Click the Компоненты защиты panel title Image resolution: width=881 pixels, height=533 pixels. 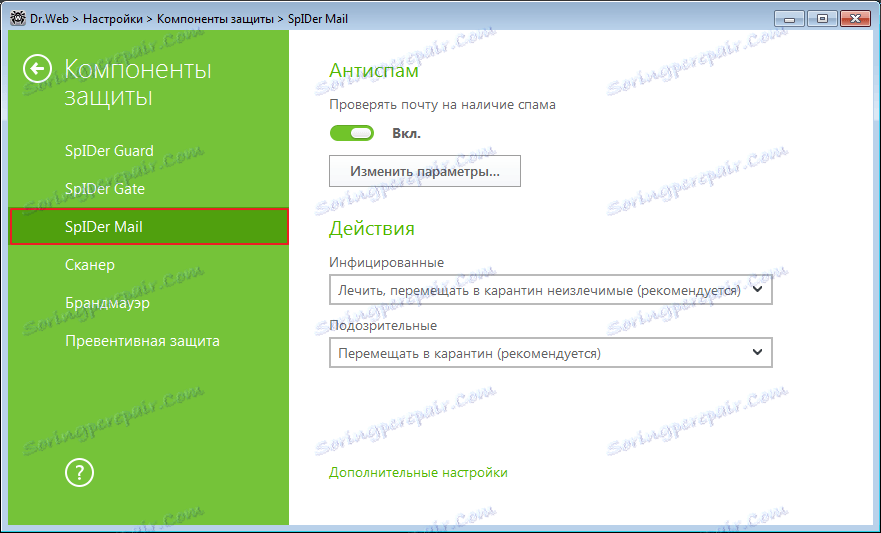138,83
